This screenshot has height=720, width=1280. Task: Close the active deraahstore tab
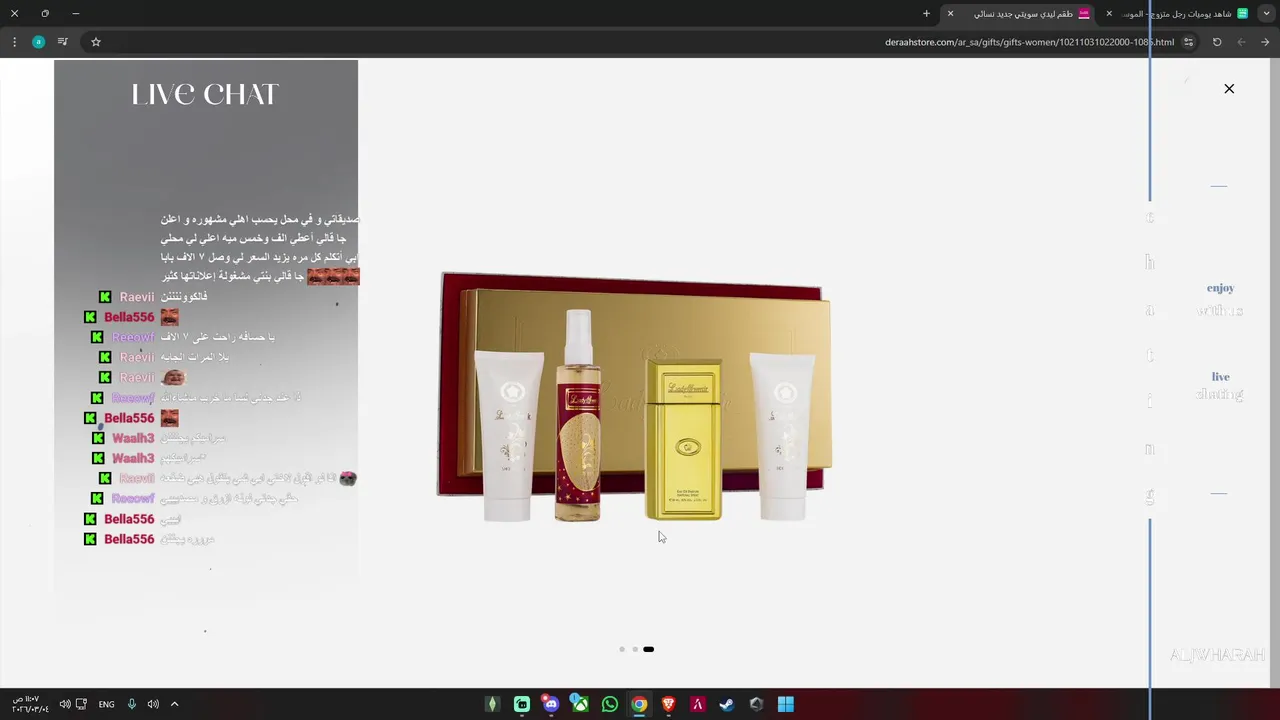point(950,14)
